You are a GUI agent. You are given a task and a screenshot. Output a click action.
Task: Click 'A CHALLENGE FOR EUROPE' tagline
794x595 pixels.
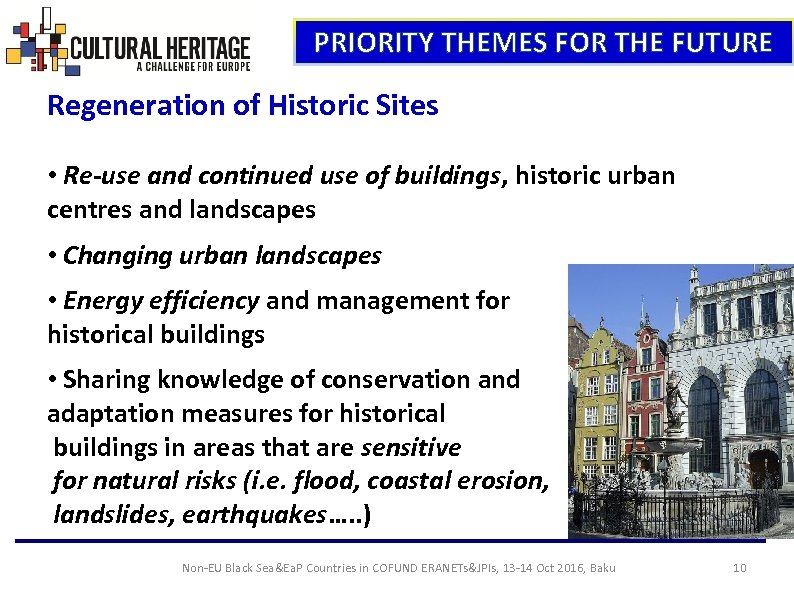(193, 66)
